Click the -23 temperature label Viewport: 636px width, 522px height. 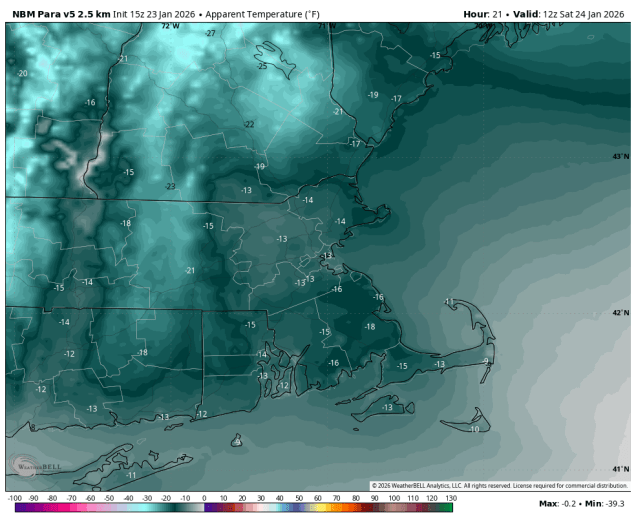coord(170,187)
